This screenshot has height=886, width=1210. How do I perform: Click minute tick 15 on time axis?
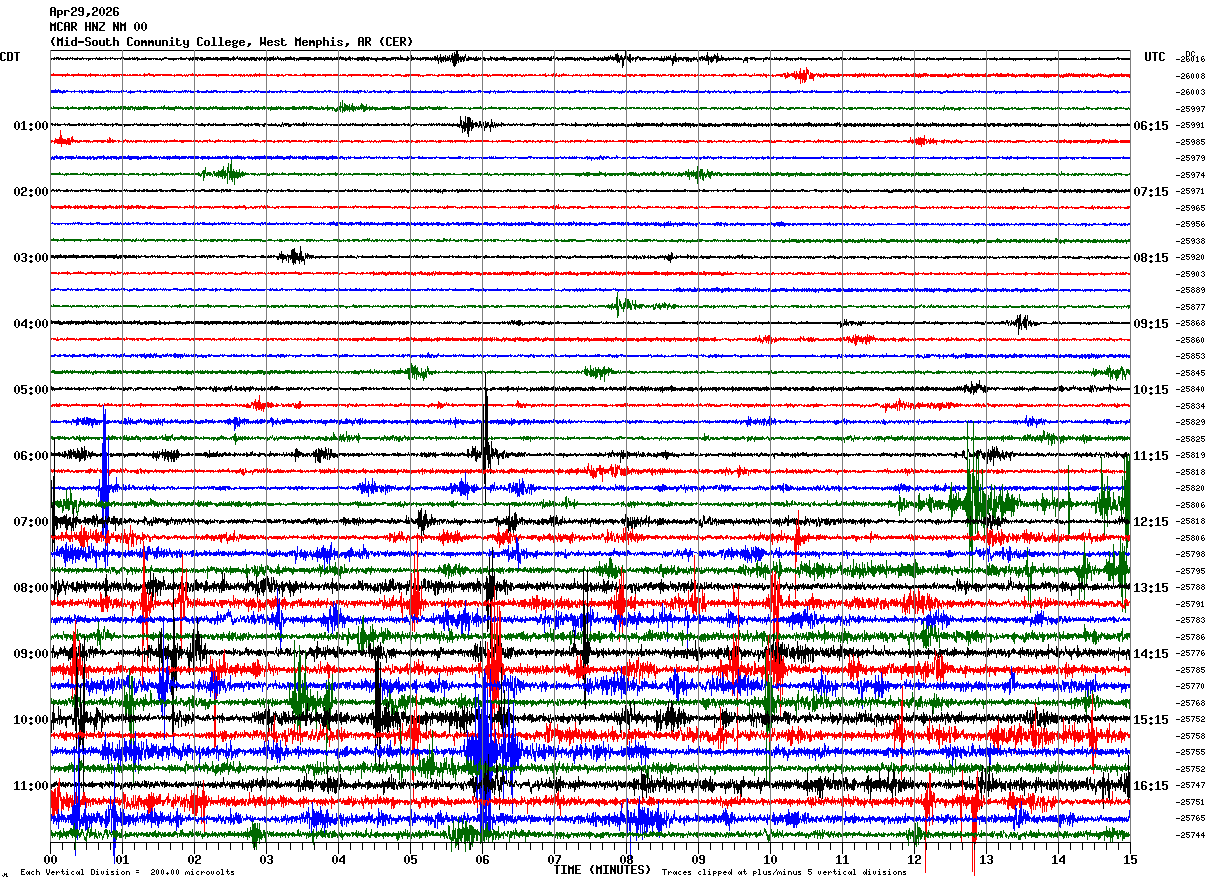tap(1130, 859)
